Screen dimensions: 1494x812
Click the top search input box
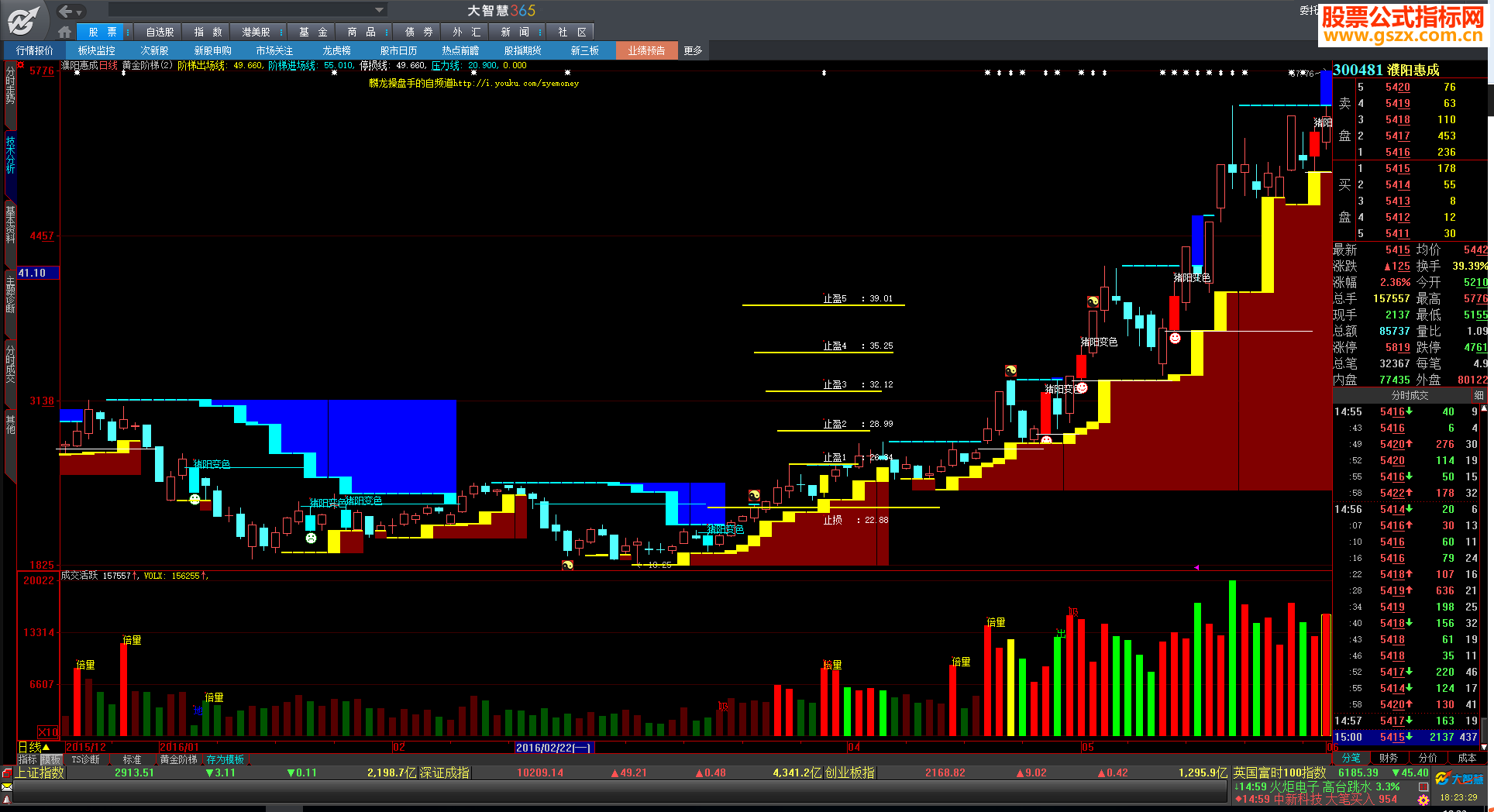240,10
